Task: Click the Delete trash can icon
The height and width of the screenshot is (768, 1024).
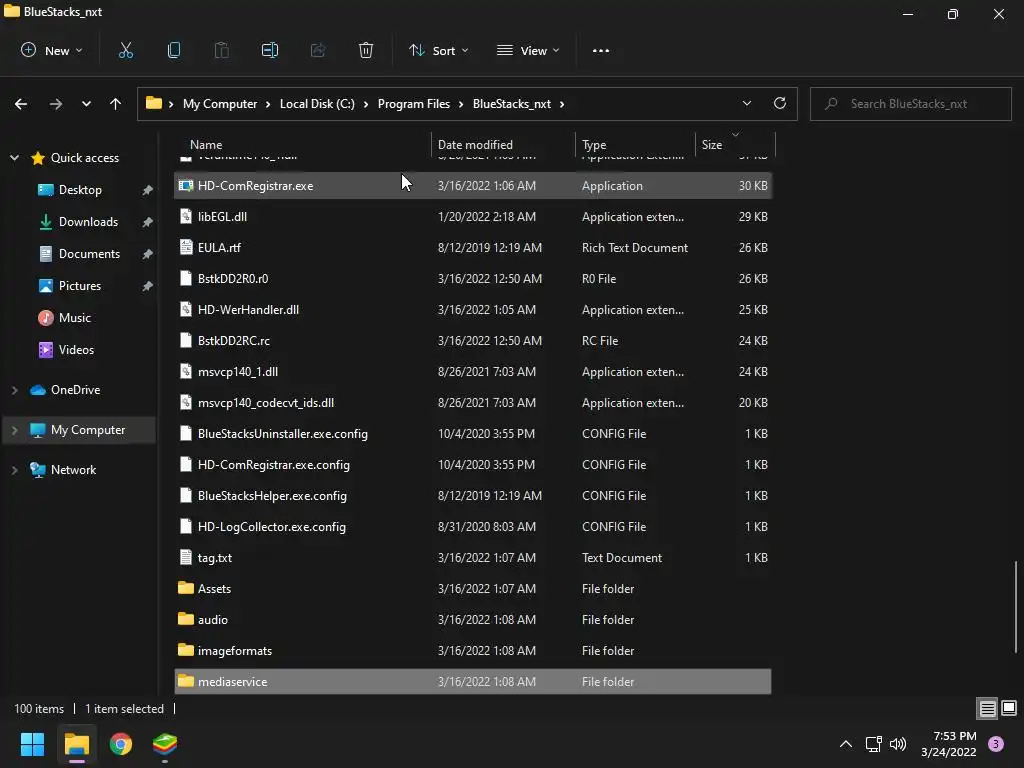Action: [366, 50]
